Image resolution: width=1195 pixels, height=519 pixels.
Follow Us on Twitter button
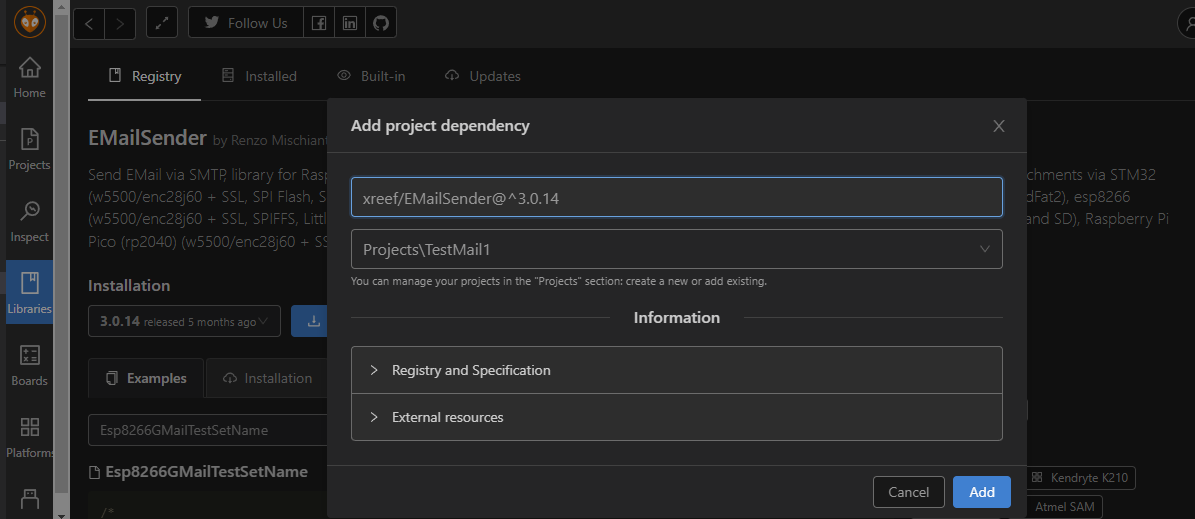[245, 23]
